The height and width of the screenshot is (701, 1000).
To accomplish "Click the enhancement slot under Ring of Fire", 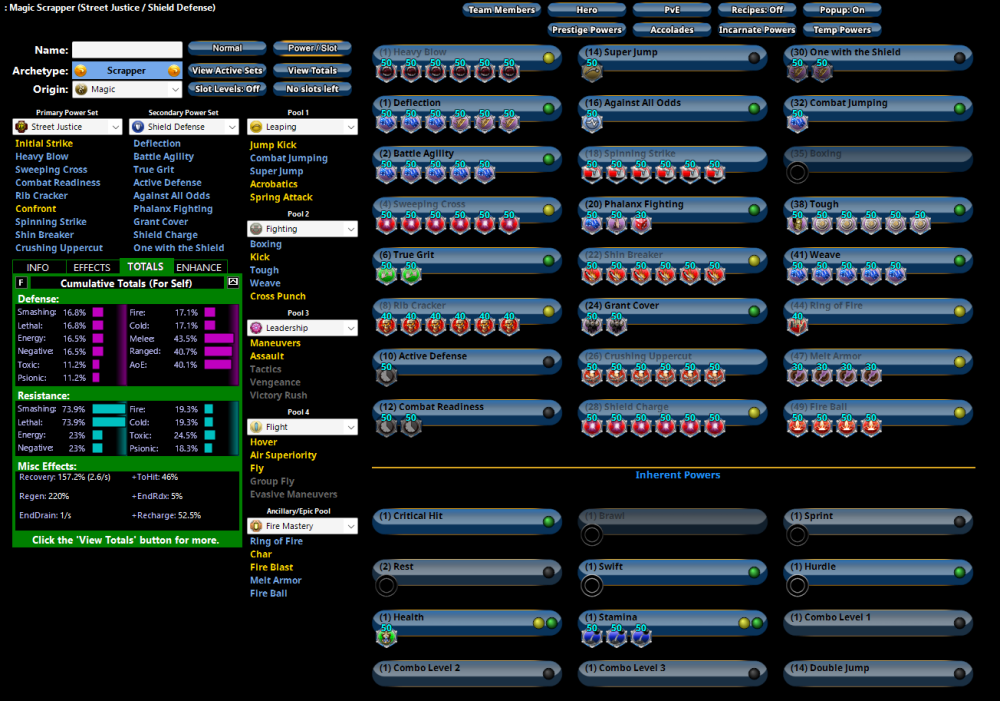I will [797, 324].
